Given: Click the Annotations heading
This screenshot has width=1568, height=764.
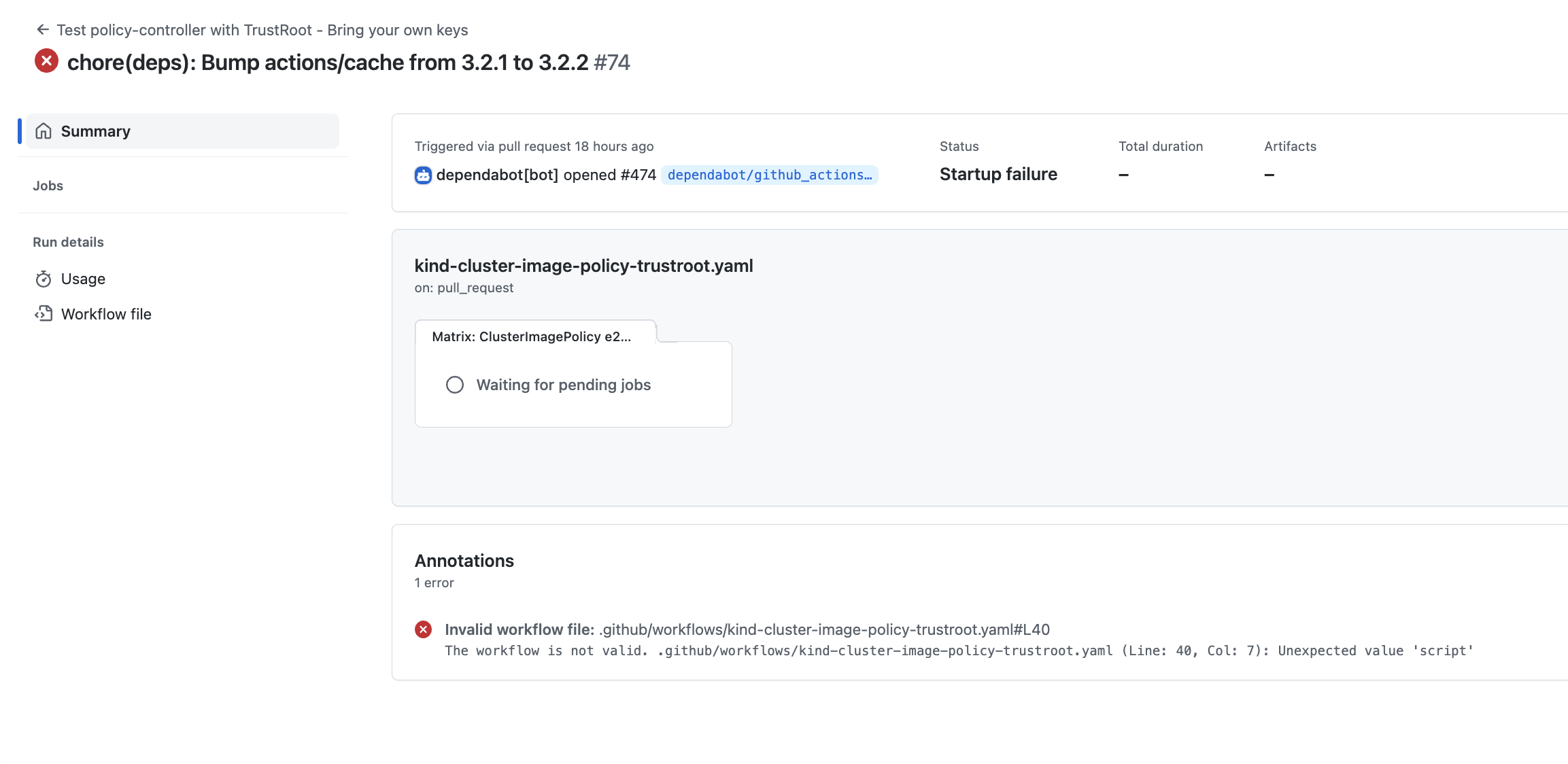Looking at the screenshot, I should click(464, 561).
